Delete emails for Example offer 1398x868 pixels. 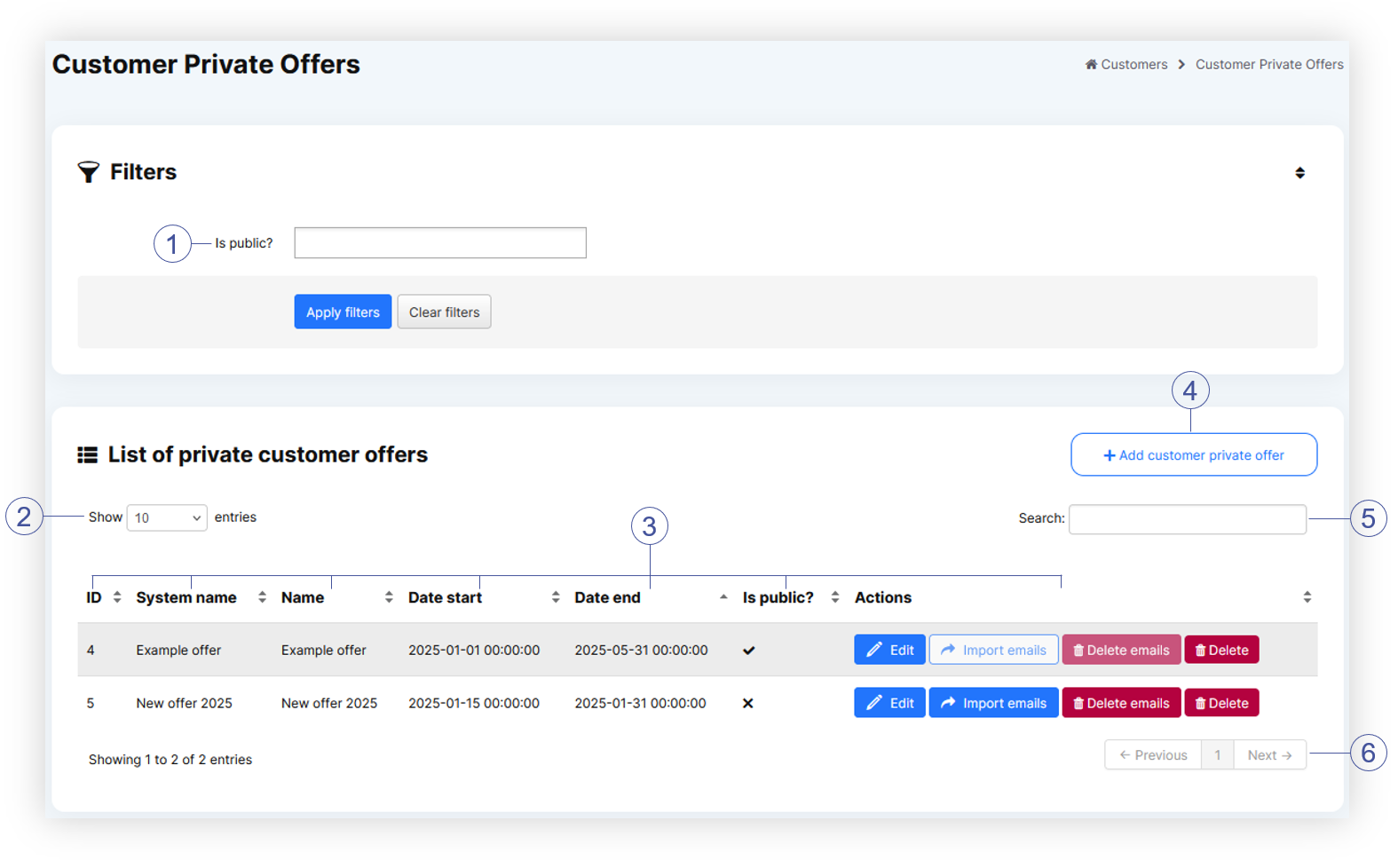click(x=1121, y=651)
